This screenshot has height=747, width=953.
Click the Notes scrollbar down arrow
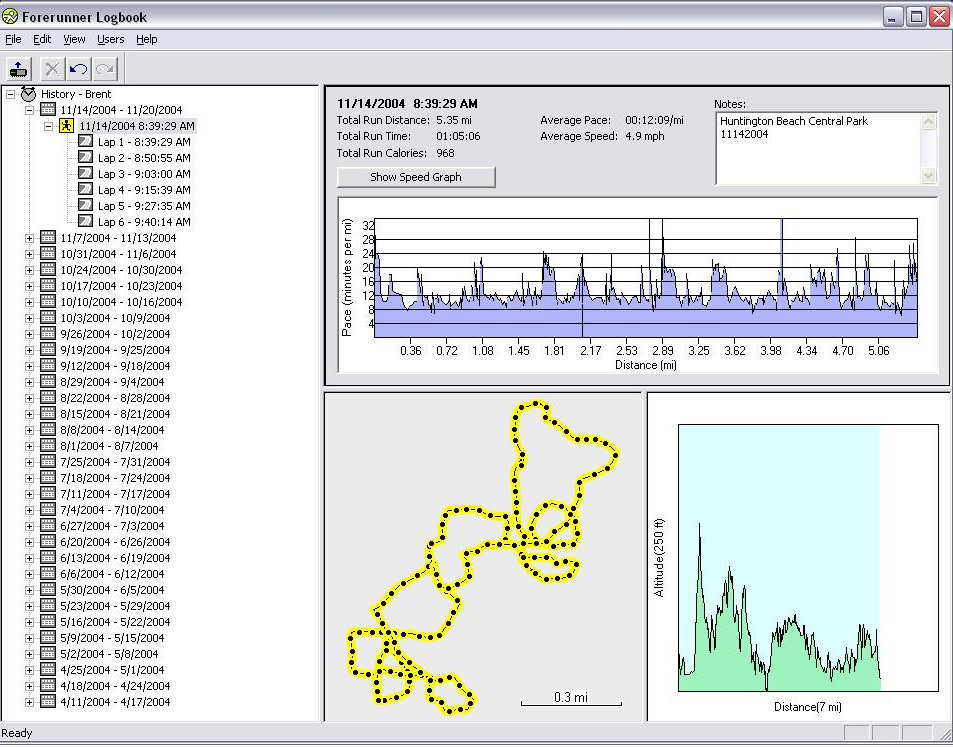pos(929,176)
